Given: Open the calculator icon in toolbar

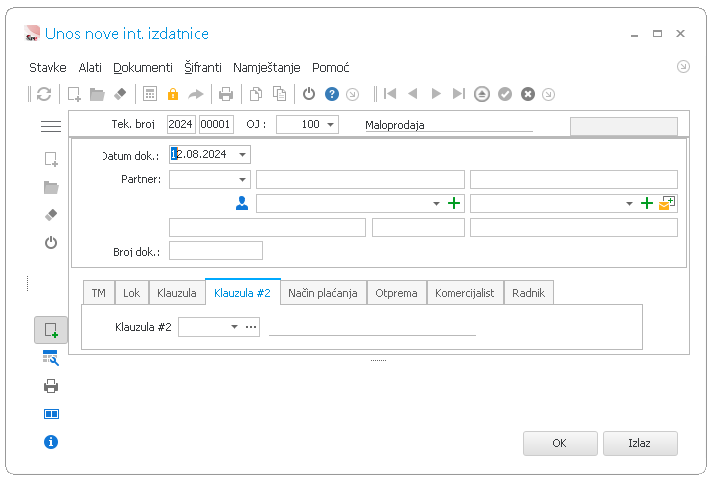Looking at the screenshot, I should tap(150, 94).
